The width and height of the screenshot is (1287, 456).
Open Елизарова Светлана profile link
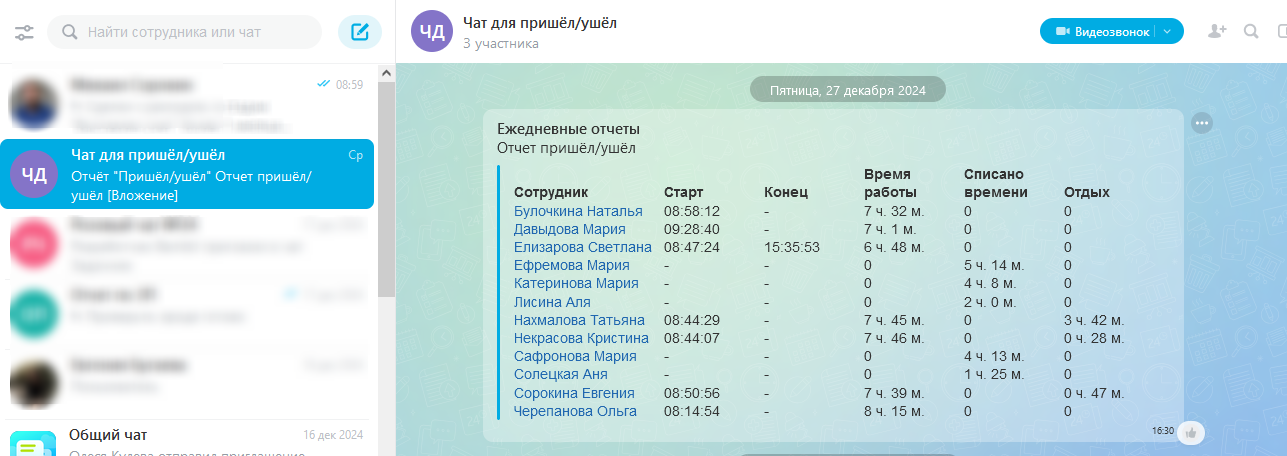(583, 247)
